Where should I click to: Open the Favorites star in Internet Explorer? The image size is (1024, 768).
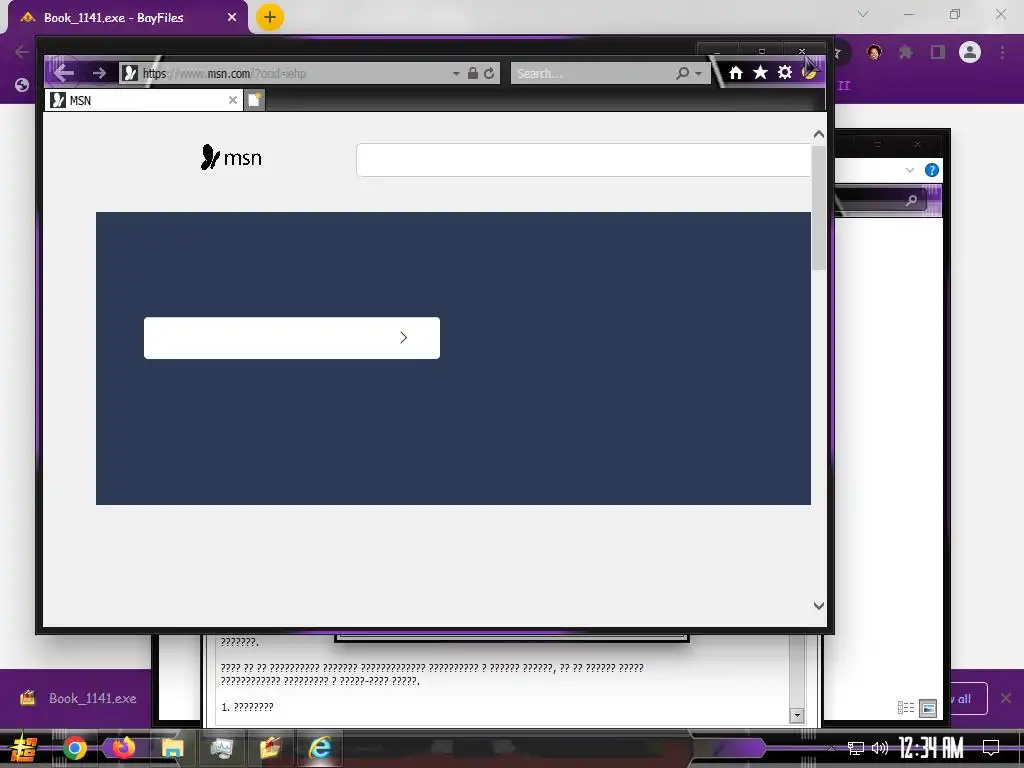pyautogui.click(x=760, y=72)
